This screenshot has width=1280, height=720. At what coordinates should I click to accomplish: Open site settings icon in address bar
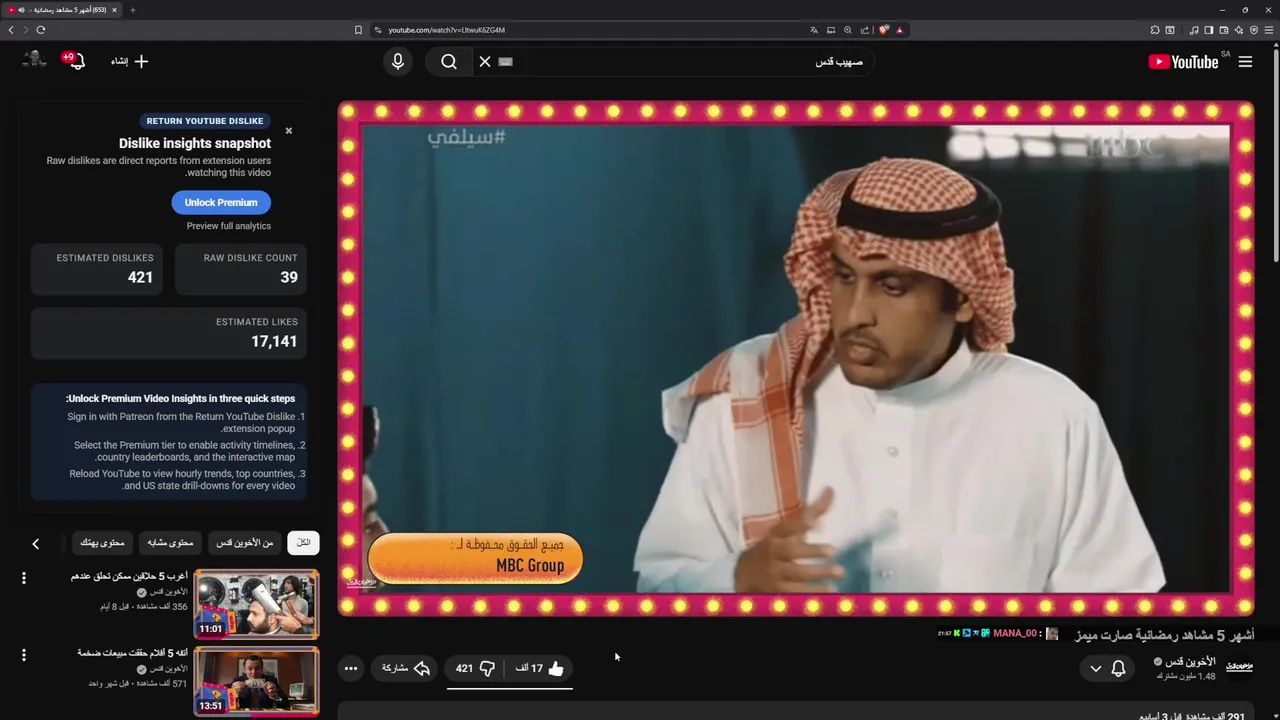378,30
